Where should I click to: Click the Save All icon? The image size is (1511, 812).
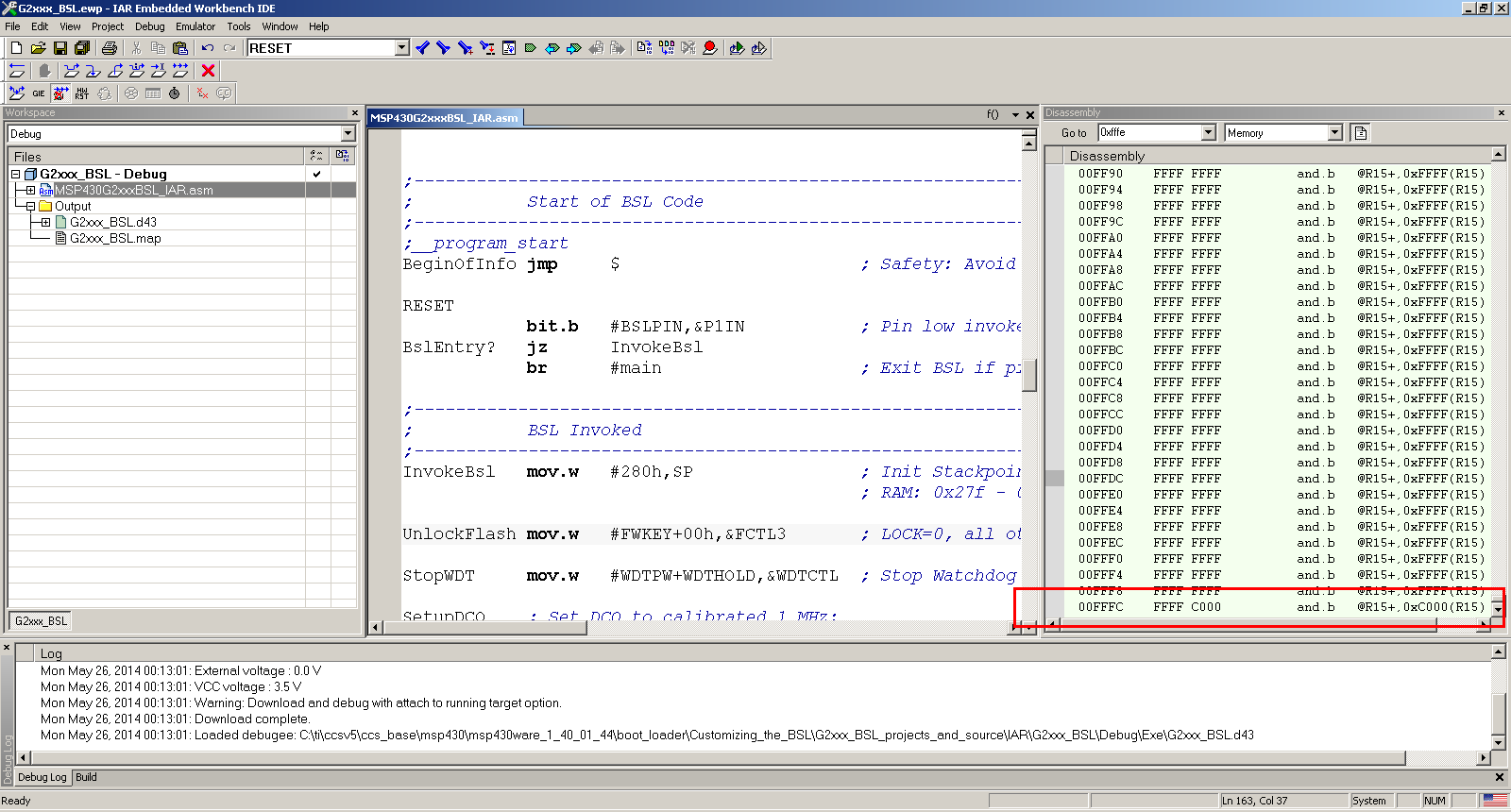[82, 48]
